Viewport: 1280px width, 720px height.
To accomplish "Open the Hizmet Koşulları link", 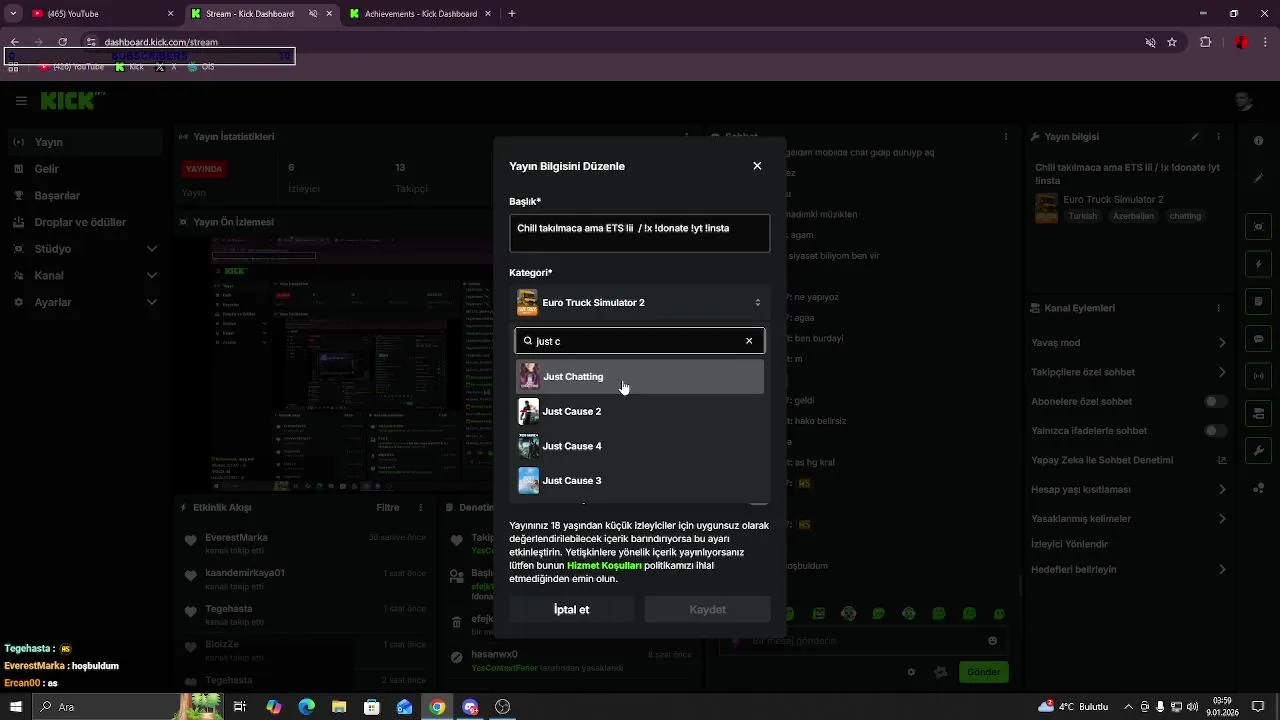I will click(x=604, y=565).
